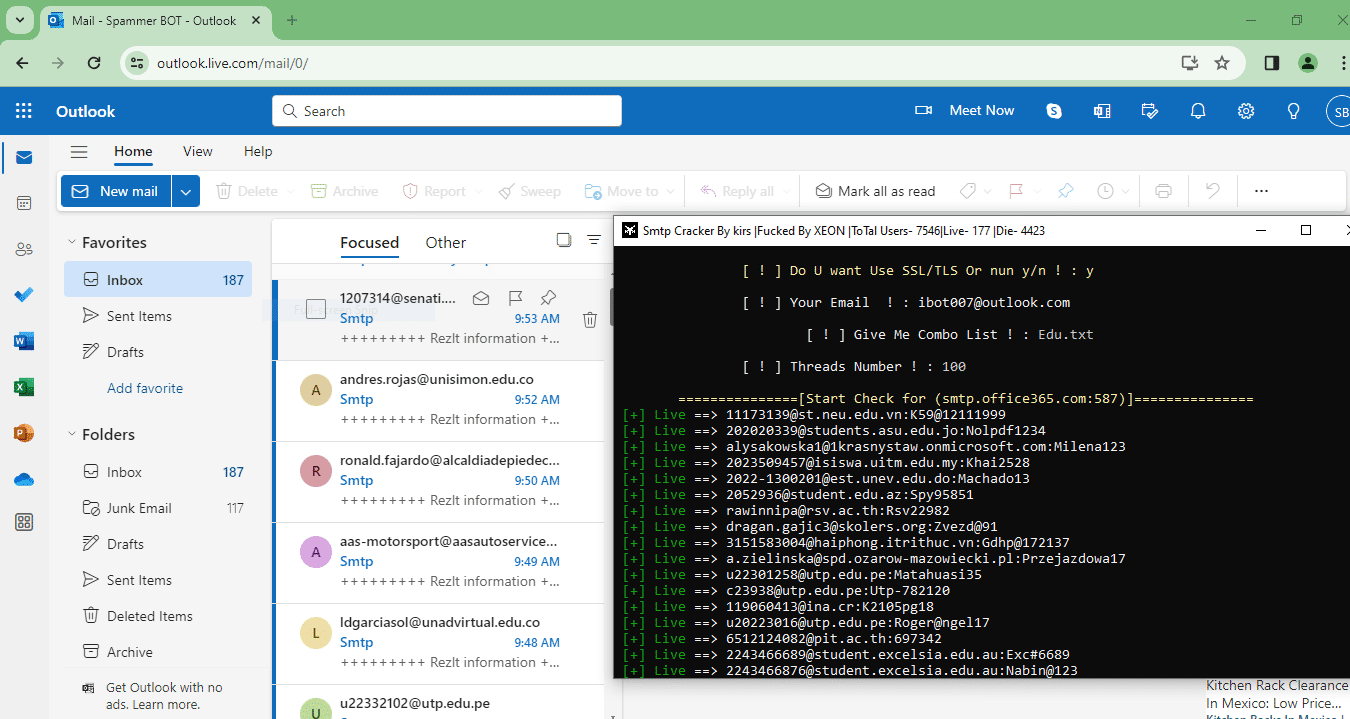
Task: Click into the Outlook Search box
Action: 447,111
